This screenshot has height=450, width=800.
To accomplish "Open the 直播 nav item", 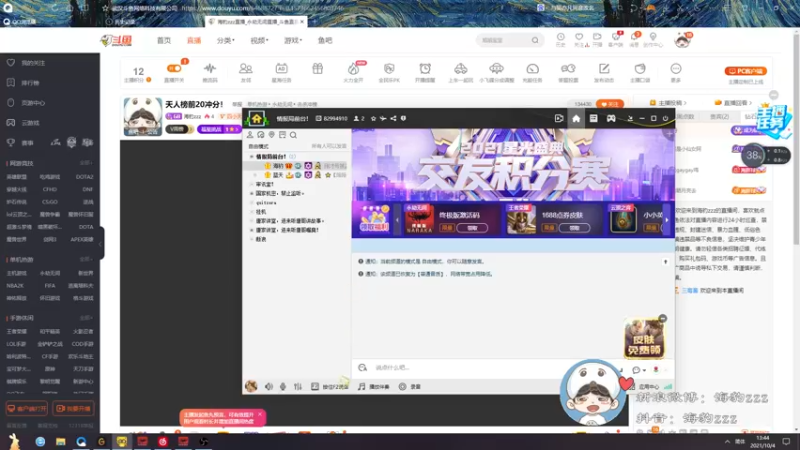I will coord(194,40).
